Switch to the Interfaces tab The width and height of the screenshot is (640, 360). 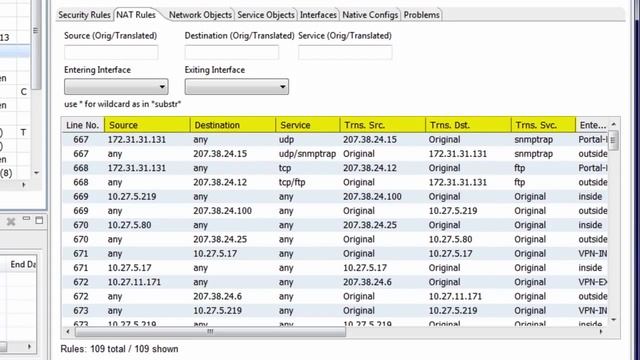pos(318,15)
